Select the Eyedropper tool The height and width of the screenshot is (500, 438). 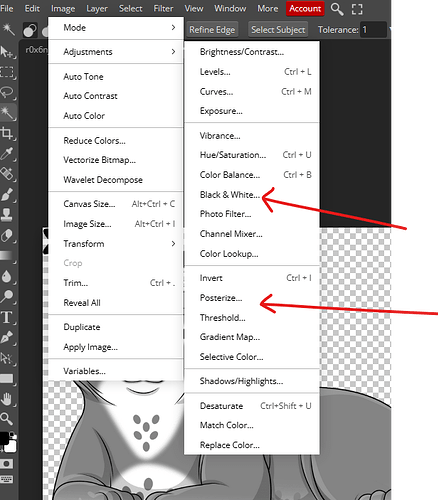tap(7, 153)
